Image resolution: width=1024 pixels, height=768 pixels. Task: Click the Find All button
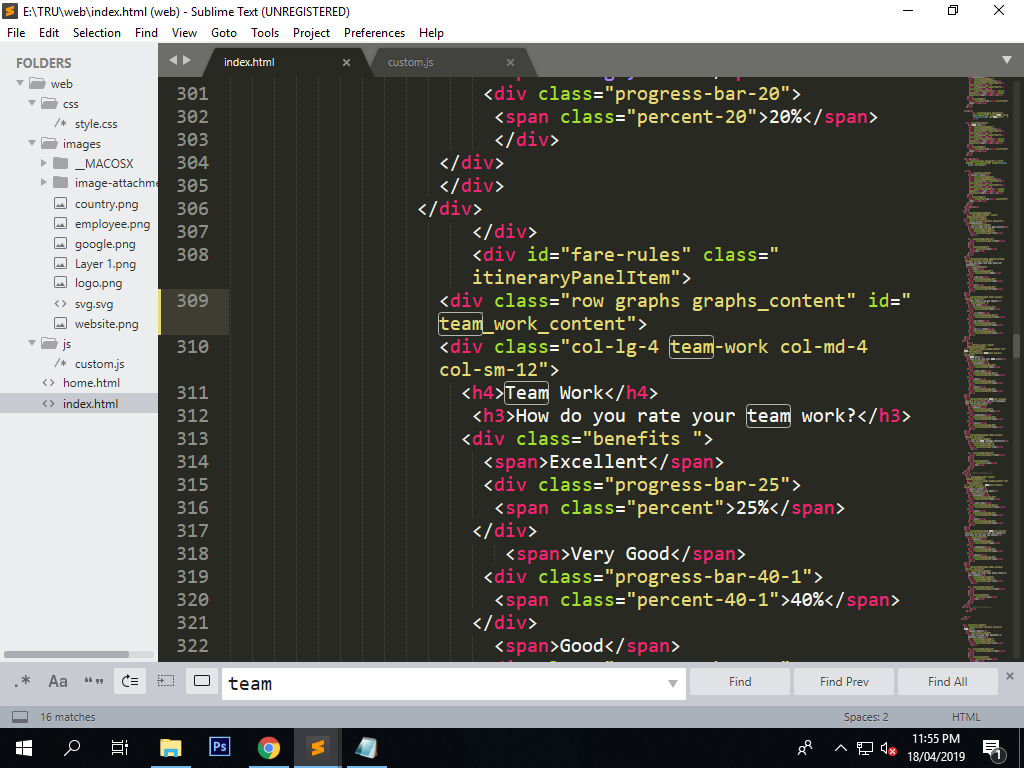[x=947, y=682]
